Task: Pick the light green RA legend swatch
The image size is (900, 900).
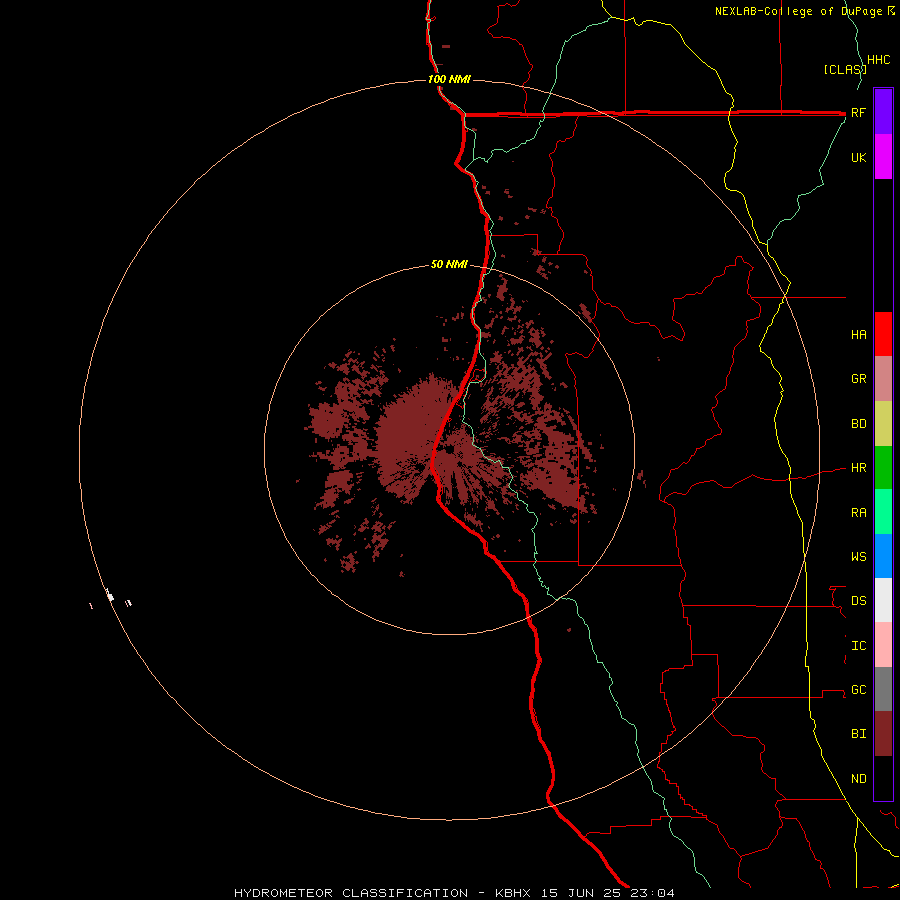Action: [x=883, y=512]
